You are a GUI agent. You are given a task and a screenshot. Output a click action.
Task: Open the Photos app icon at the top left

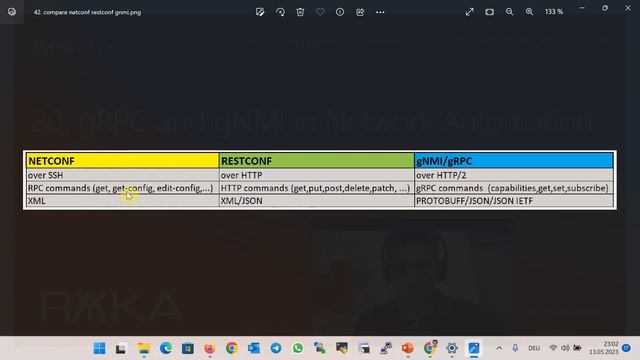12,12
